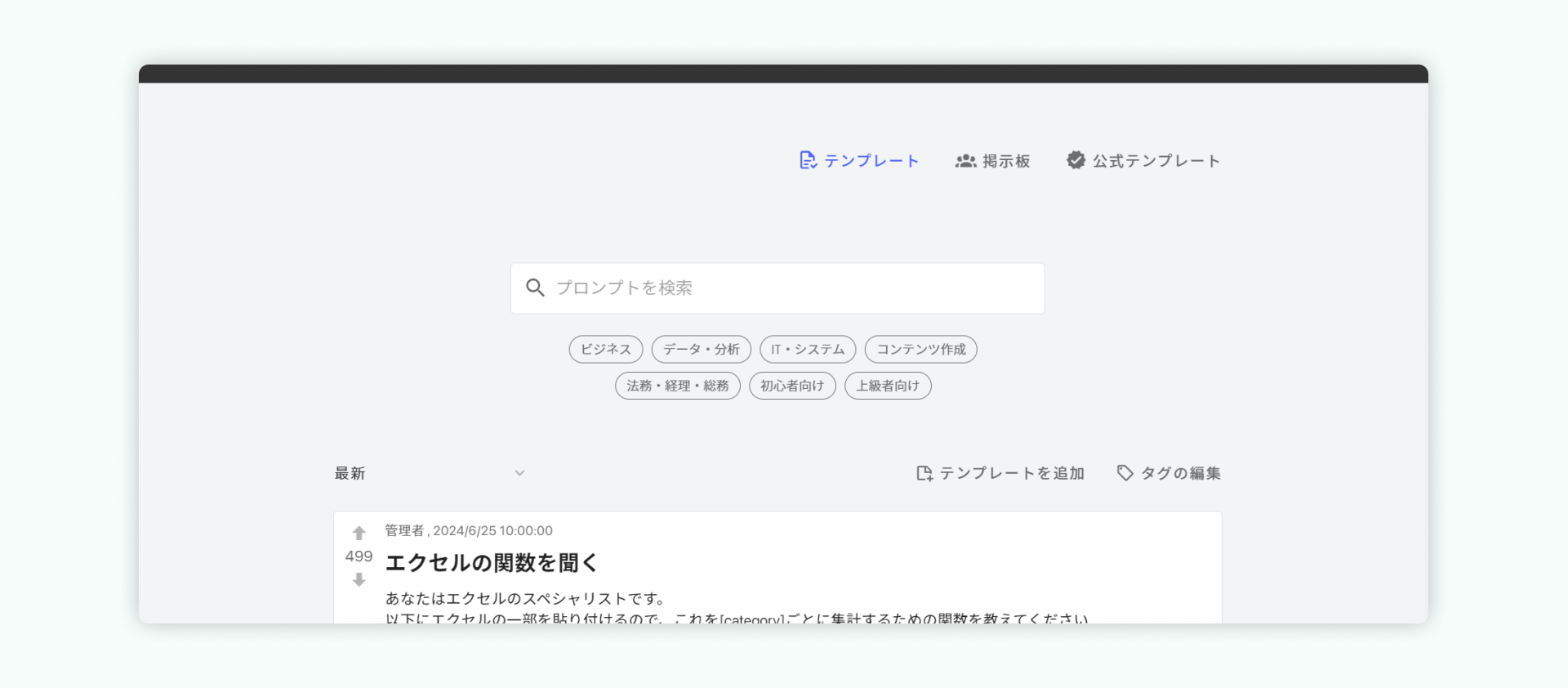This screenshot has height=688, width=1568.
Task: Downvote the エクセルの関数を聞く post
Action: [x=359, y=580]
